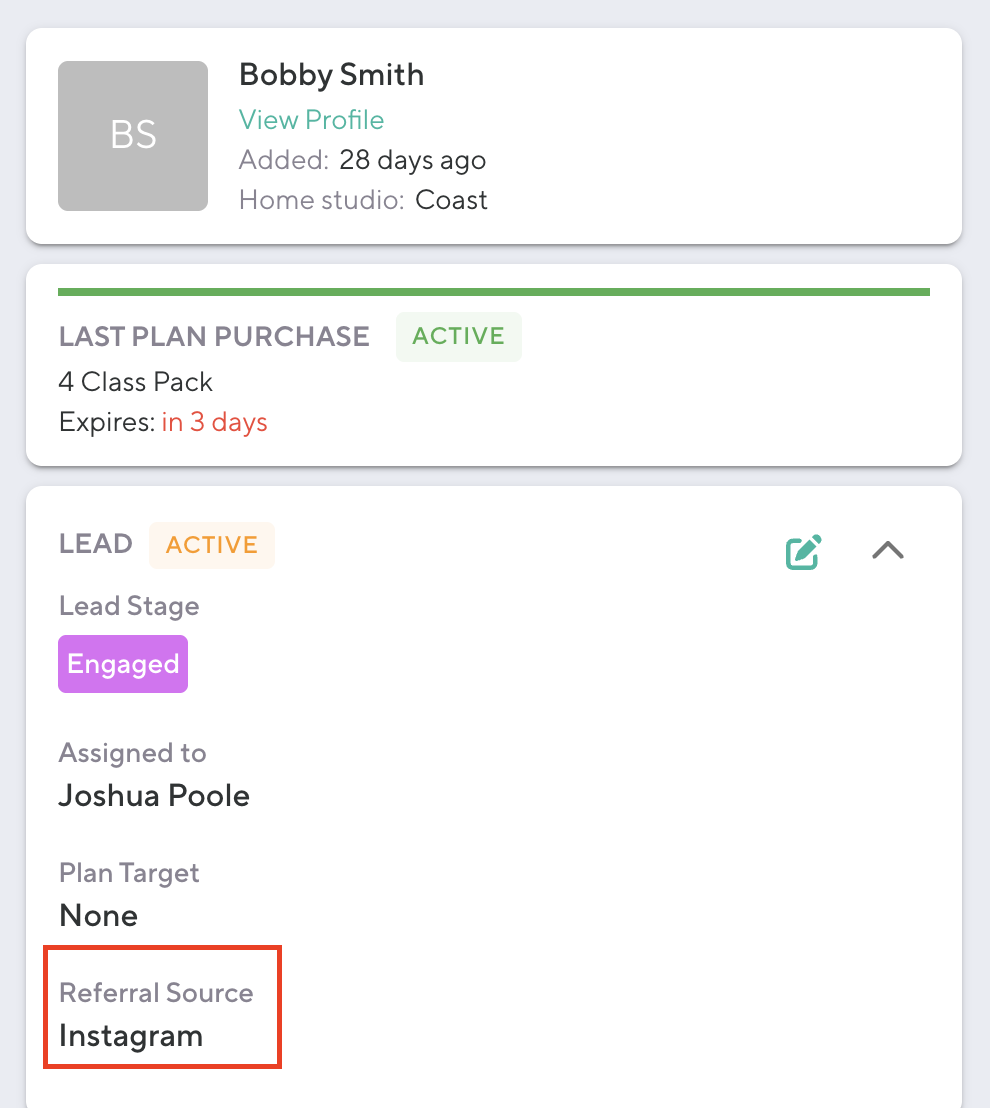The width and height of the screenshot is (990, 1108).
Task: Click the Bobby Smith name heading
Action: (x=331, y=75)
